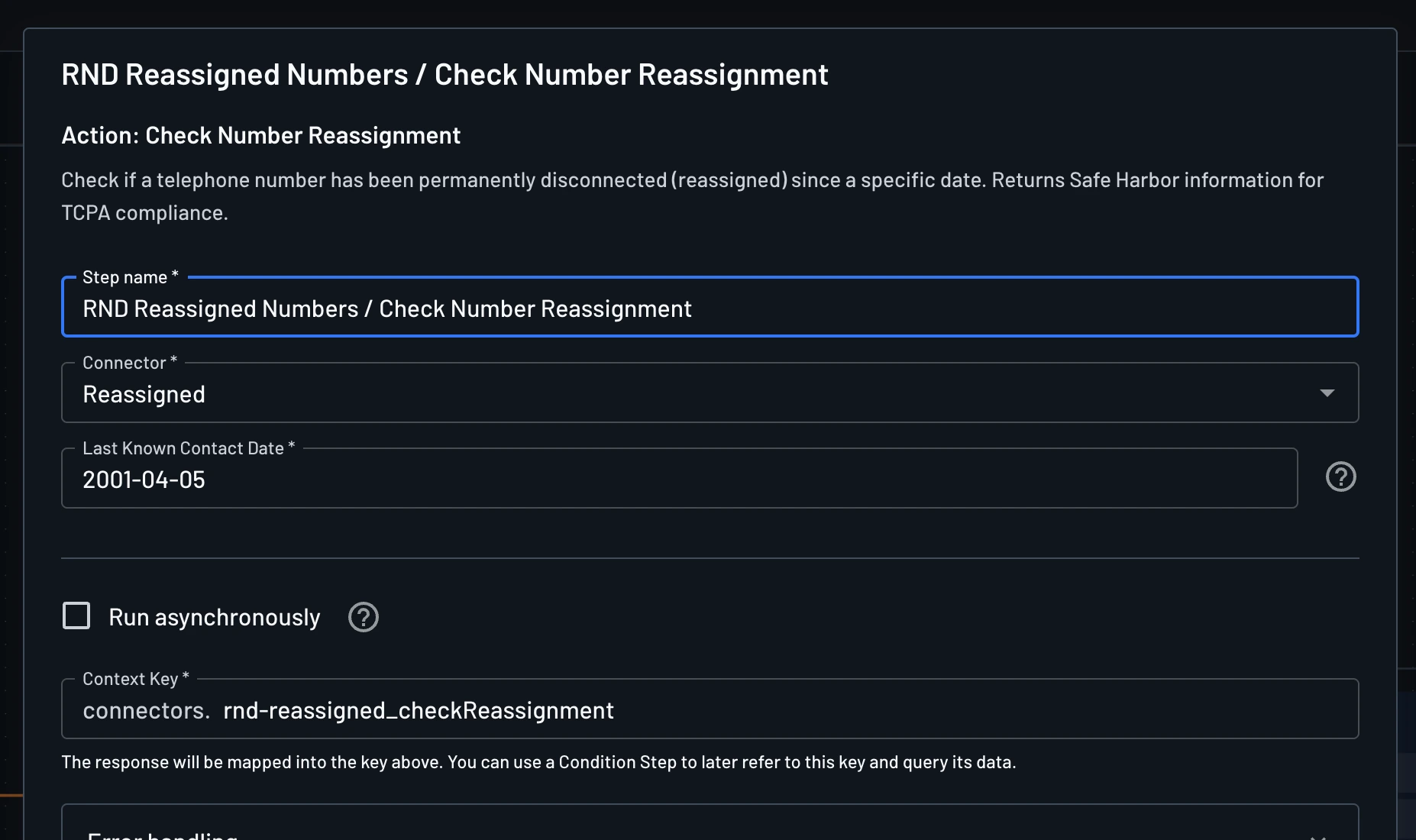Click the 2001-04-05 date value
1416x840 pixels.
[x=144, y=480]
